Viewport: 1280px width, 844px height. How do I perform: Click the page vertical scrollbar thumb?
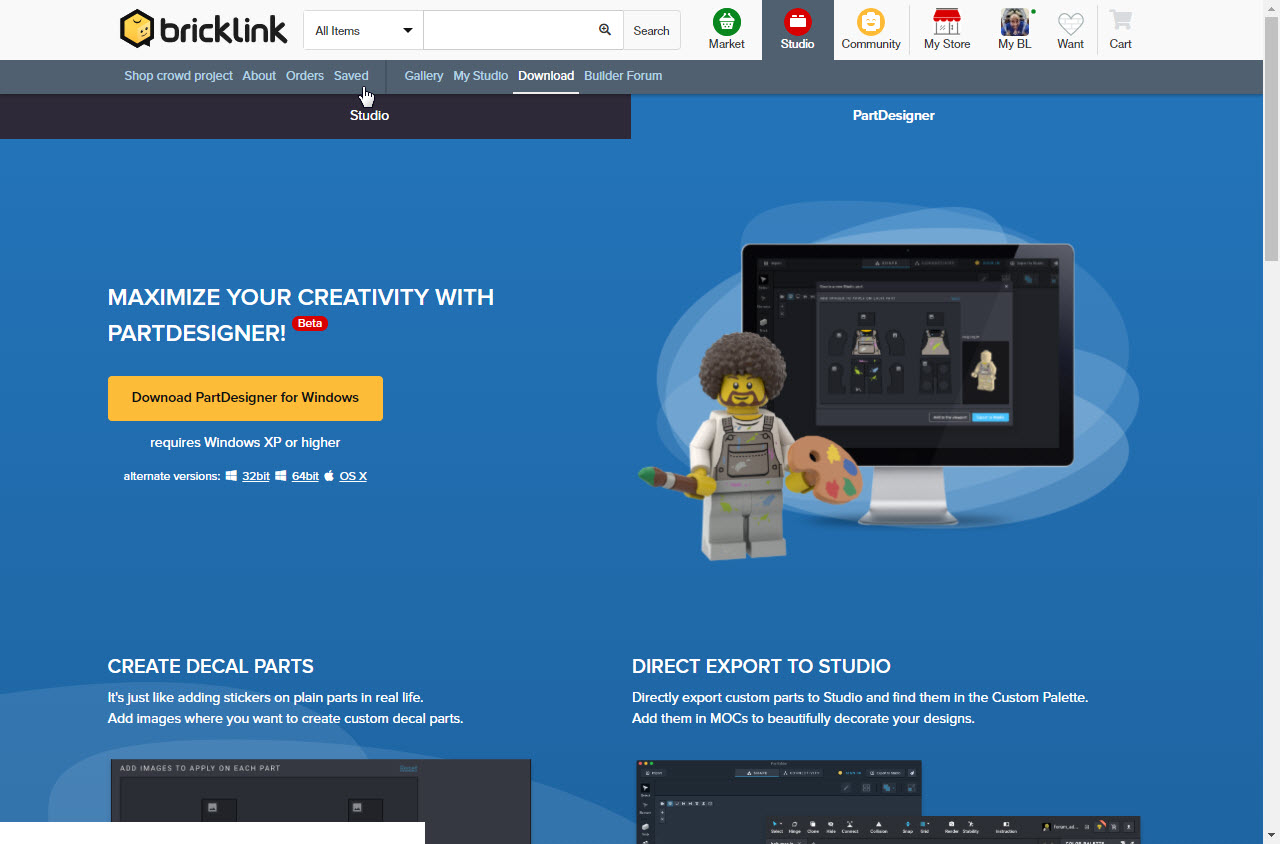[x=1272, y=137]
